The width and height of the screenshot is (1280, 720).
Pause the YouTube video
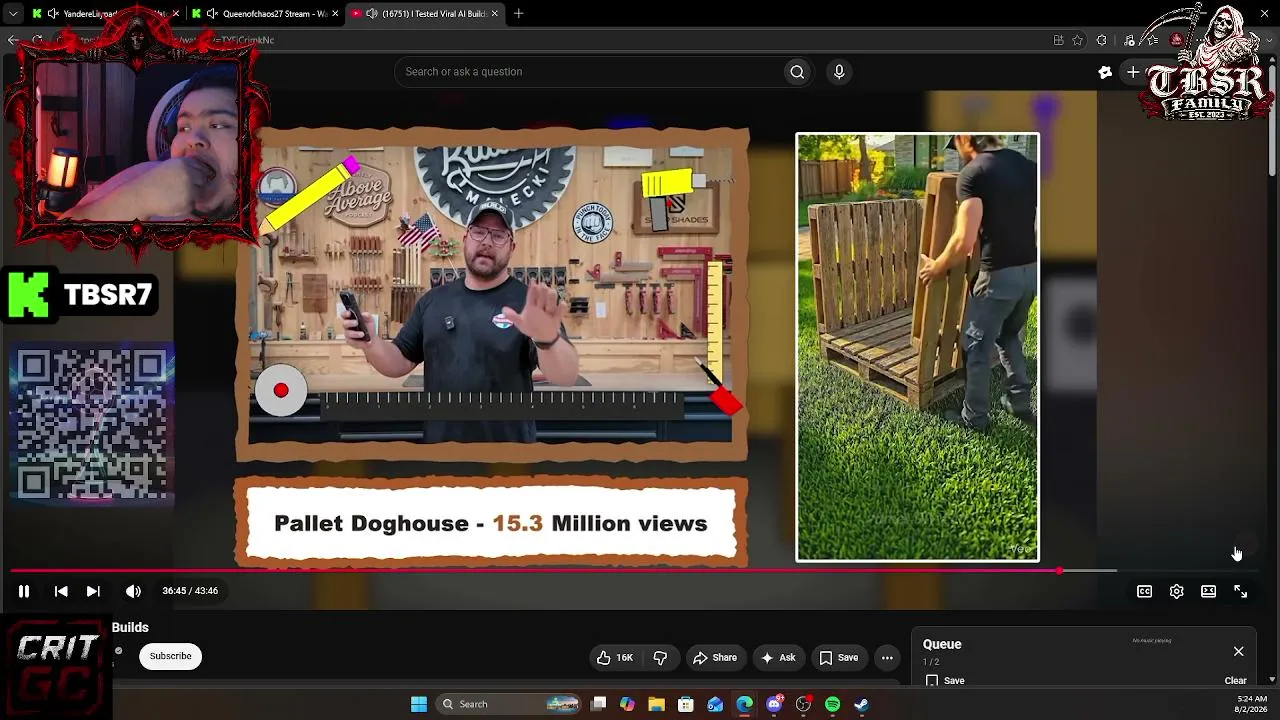click(24, 591)
